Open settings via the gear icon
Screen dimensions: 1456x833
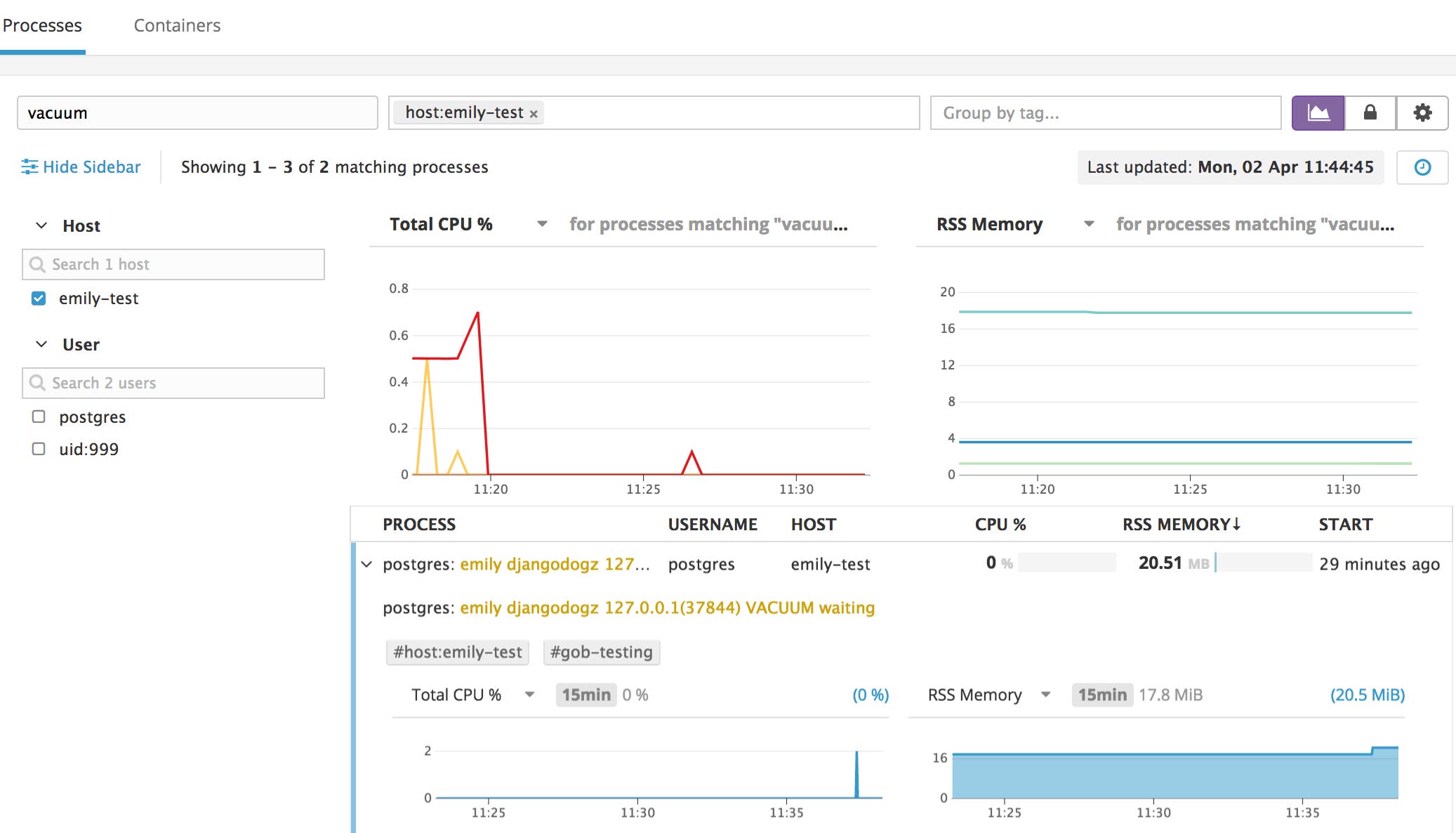click(1422, 112)
